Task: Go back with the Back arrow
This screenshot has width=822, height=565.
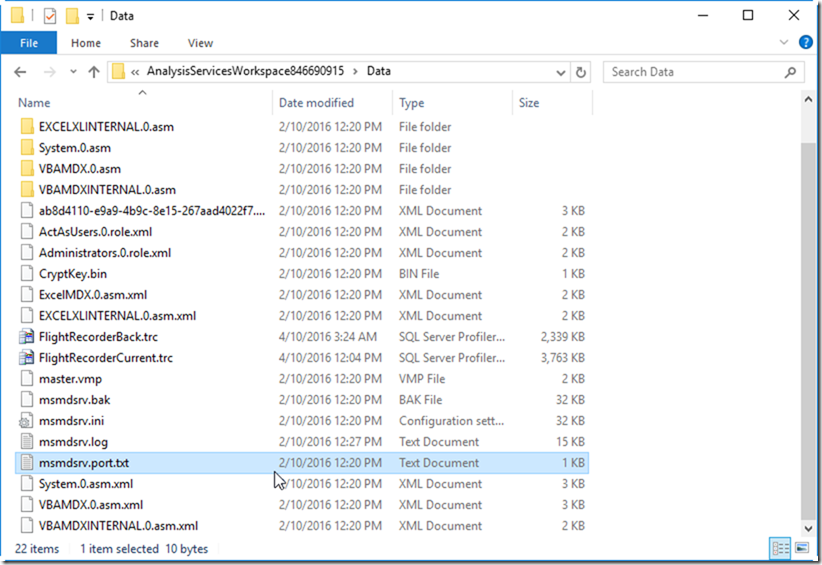Action: [20, 72]
